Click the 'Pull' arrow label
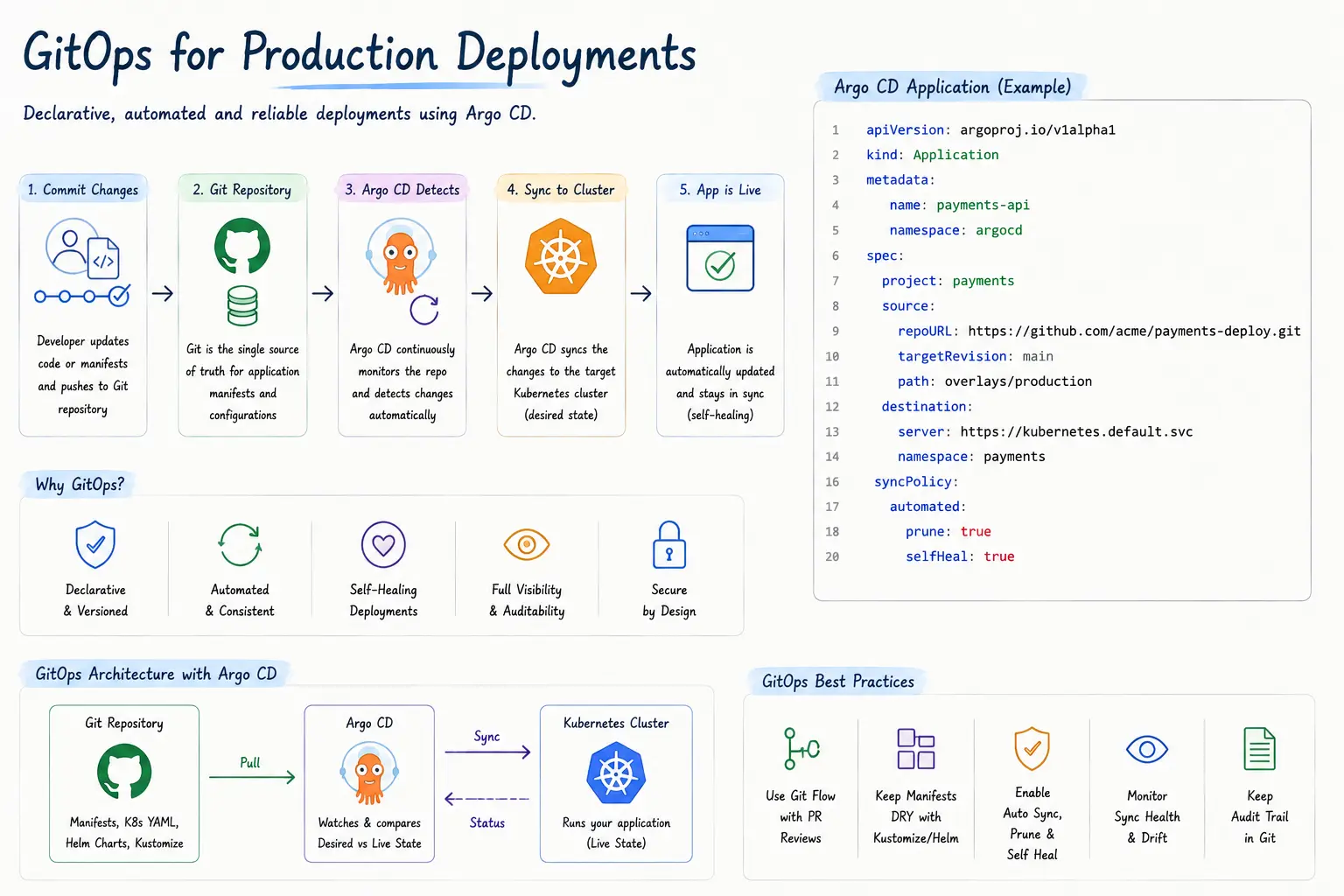 pyautogui.click(x=249, y=762)
